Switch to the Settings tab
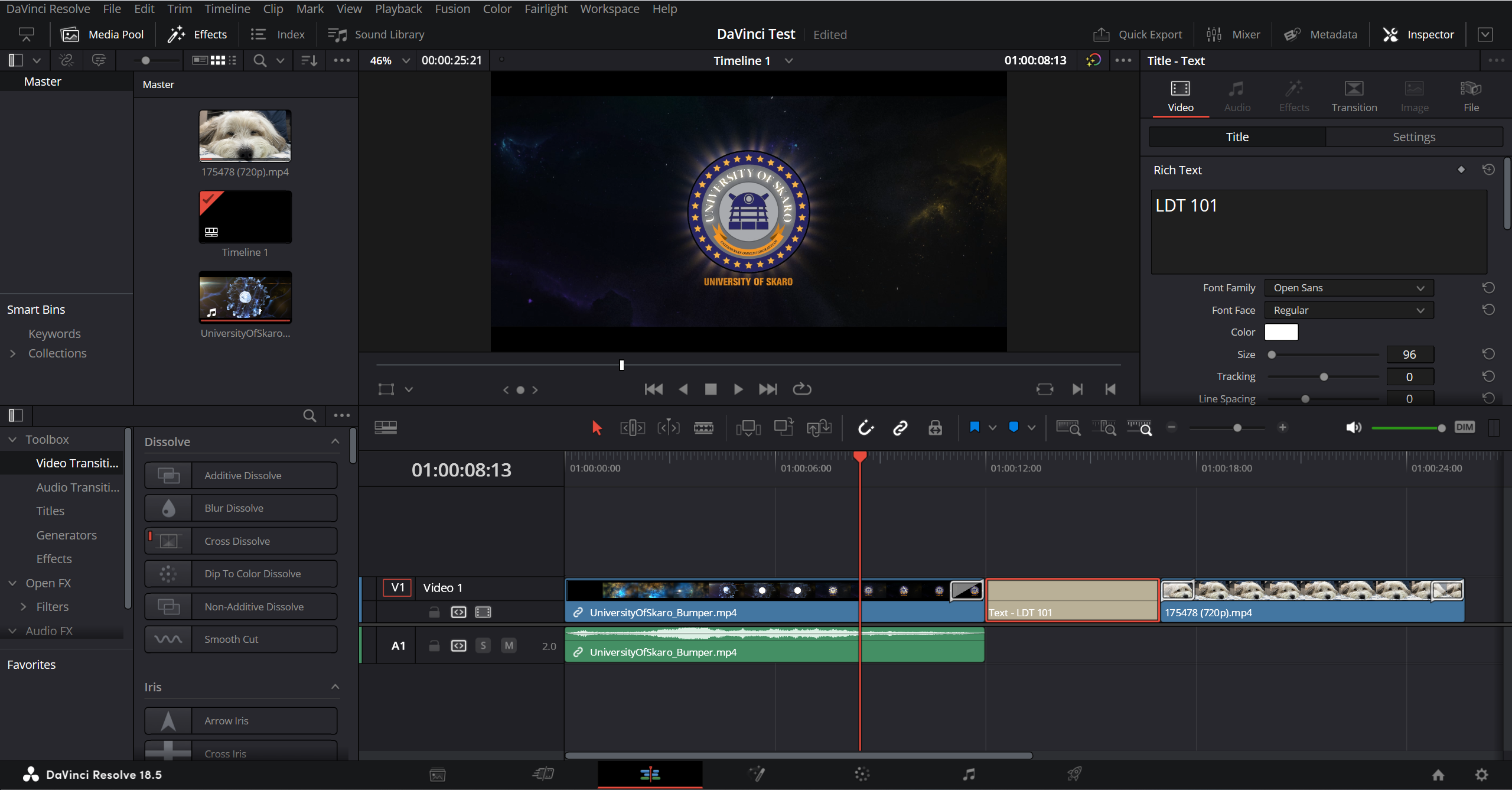 point(1414,137)
